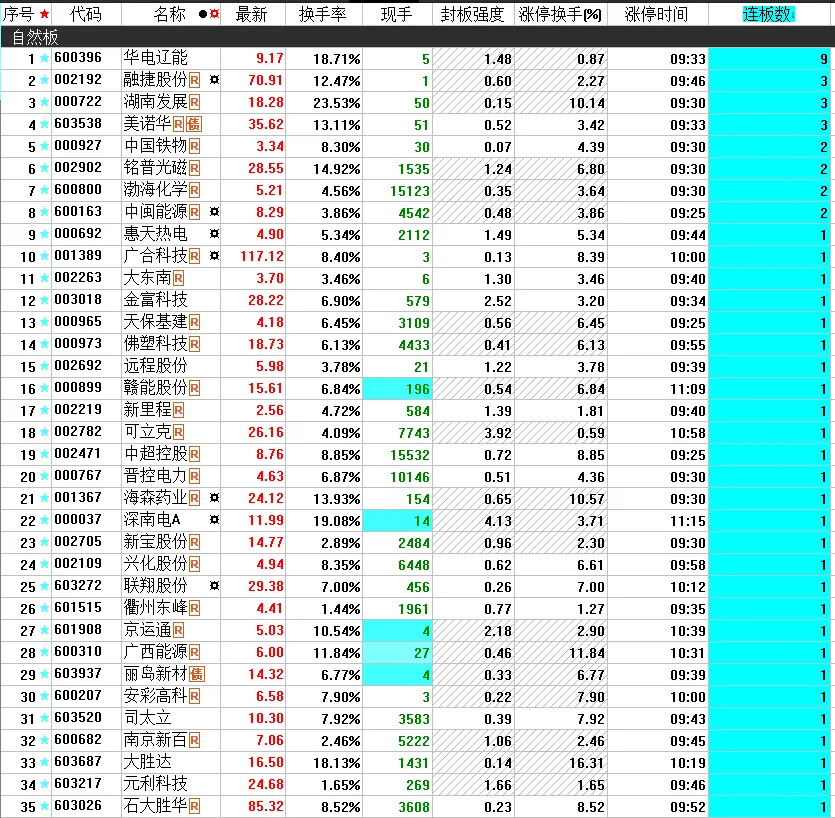This screenshot has height=818, width=835.
Task: Sort by the 涨停时间 column header
Action: tap(656, 14)
